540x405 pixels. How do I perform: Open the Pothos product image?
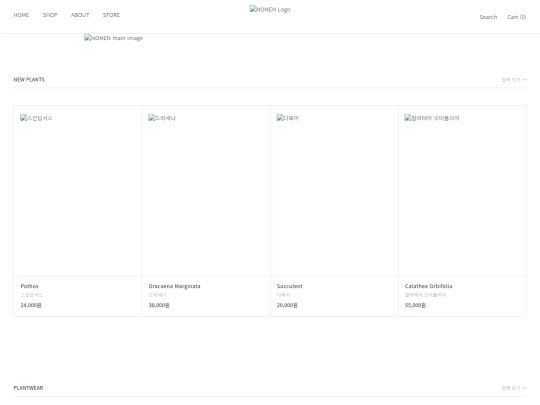(x=78, y=191)
